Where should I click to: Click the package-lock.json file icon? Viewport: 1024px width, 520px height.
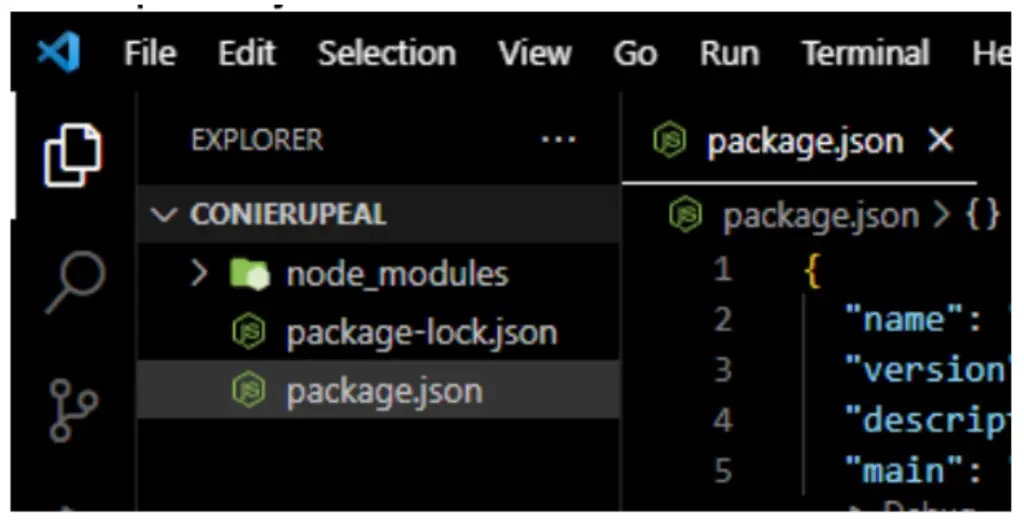click(249, 333)
